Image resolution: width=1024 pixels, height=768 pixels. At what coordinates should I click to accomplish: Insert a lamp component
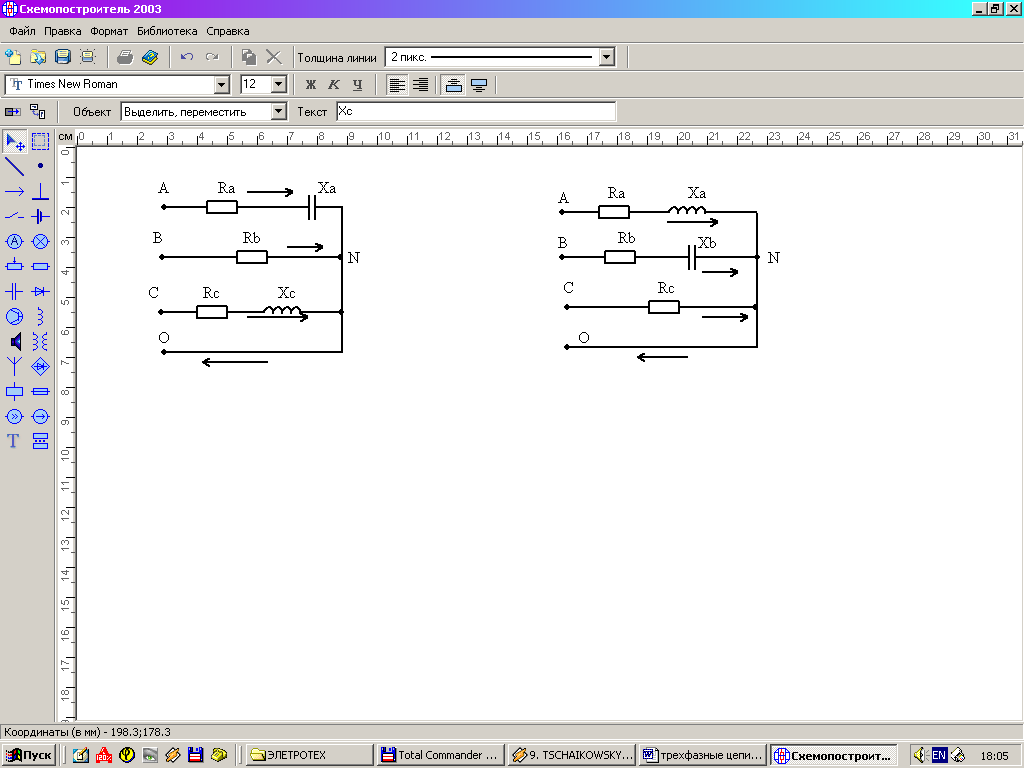click(x=40, y=242)
